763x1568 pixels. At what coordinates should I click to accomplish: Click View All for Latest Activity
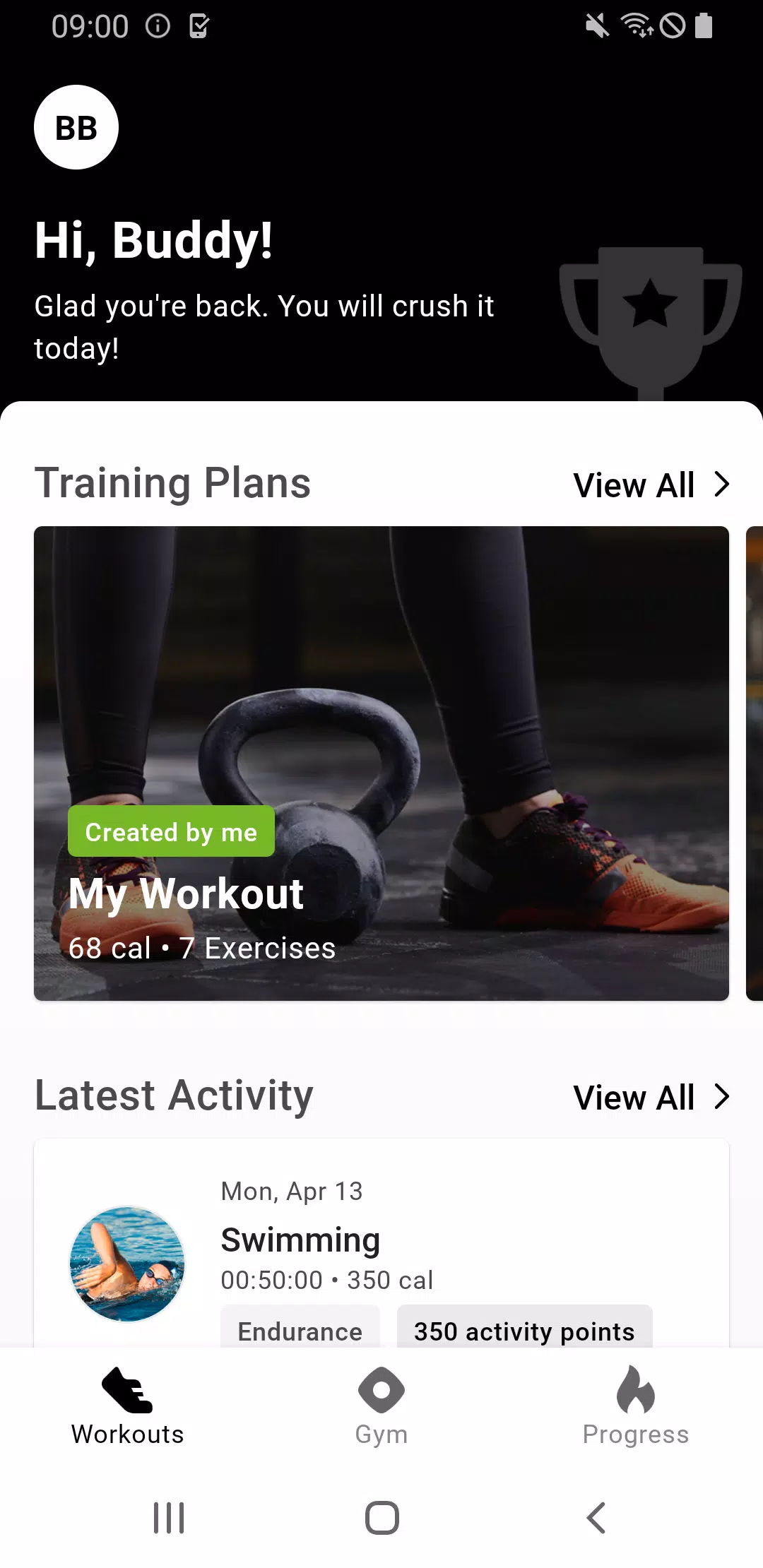tap(634, 1098)
